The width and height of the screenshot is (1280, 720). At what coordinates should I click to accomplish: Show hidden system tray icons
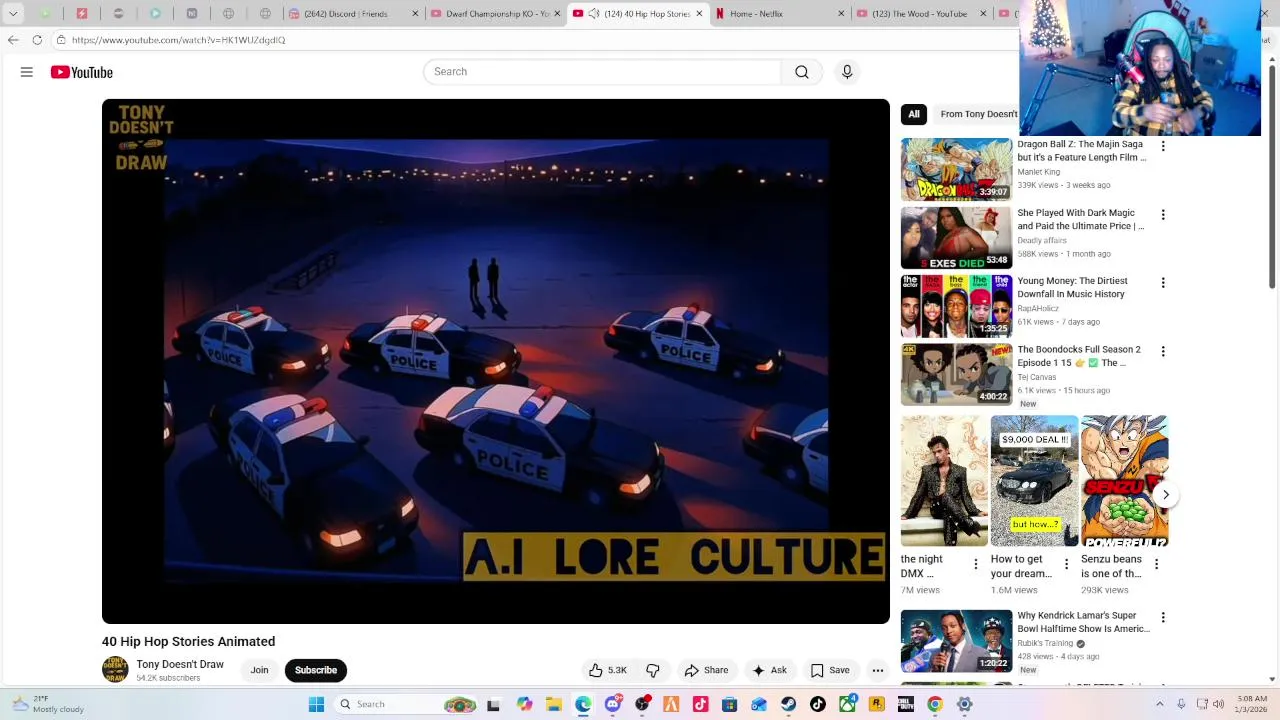point(1160,704)
